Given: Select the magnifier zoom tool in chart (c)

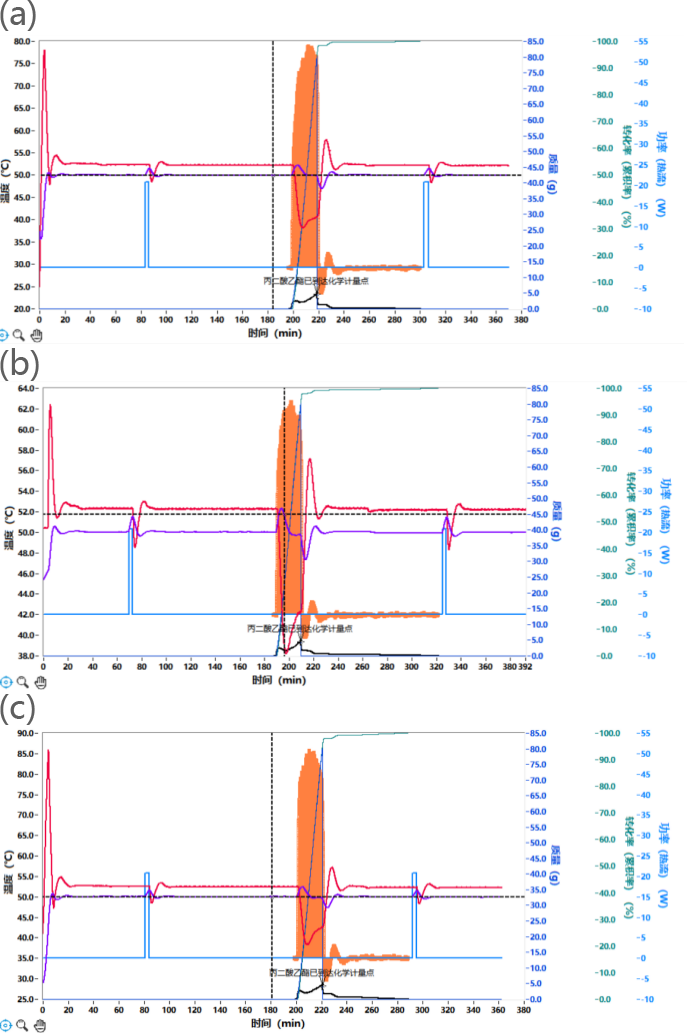Looking at the screenshot, I should click(21, 1025).
